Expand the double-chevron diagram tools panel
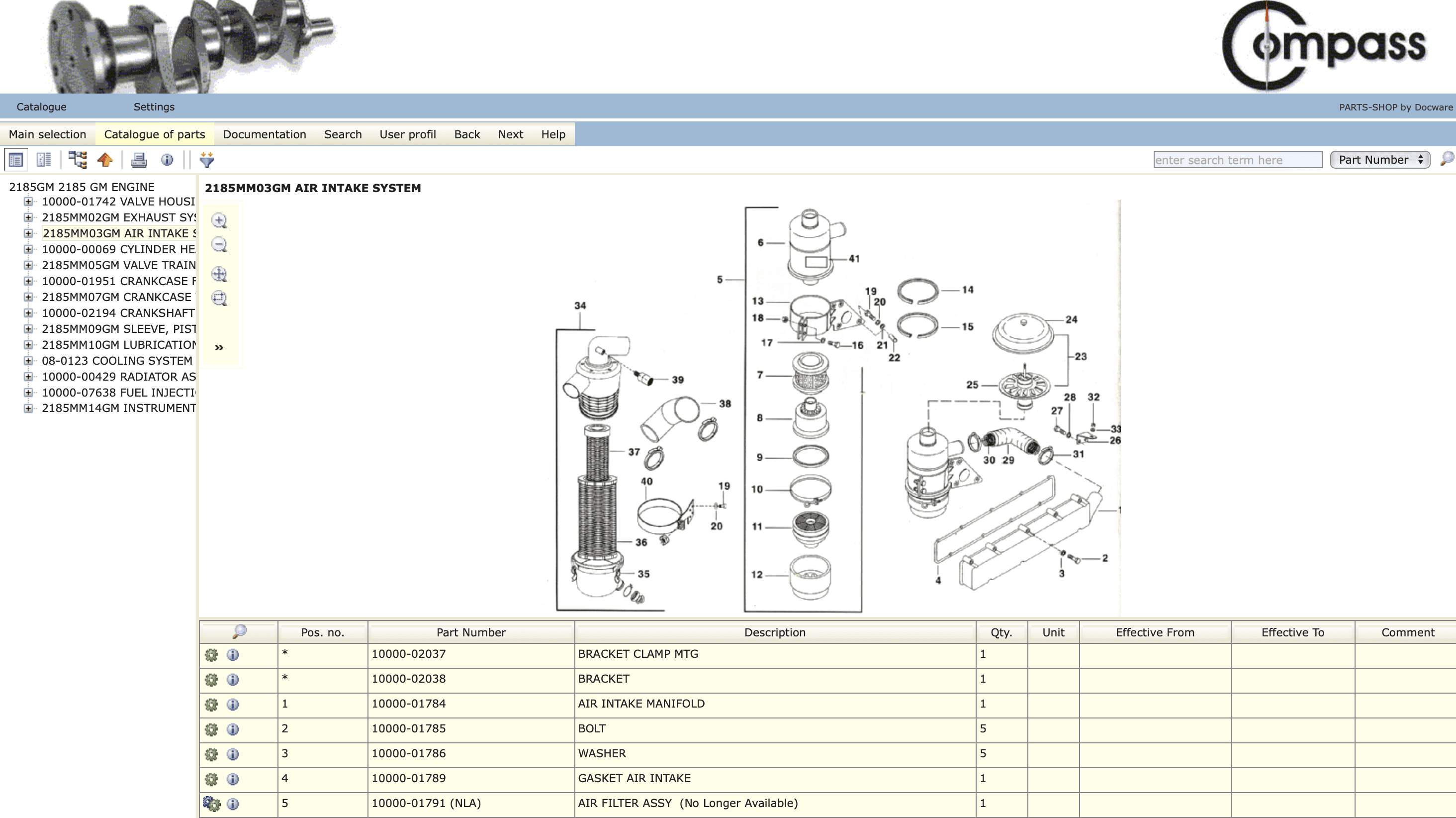Viewport: 1456px width, 818px height. tap(219, 347)
